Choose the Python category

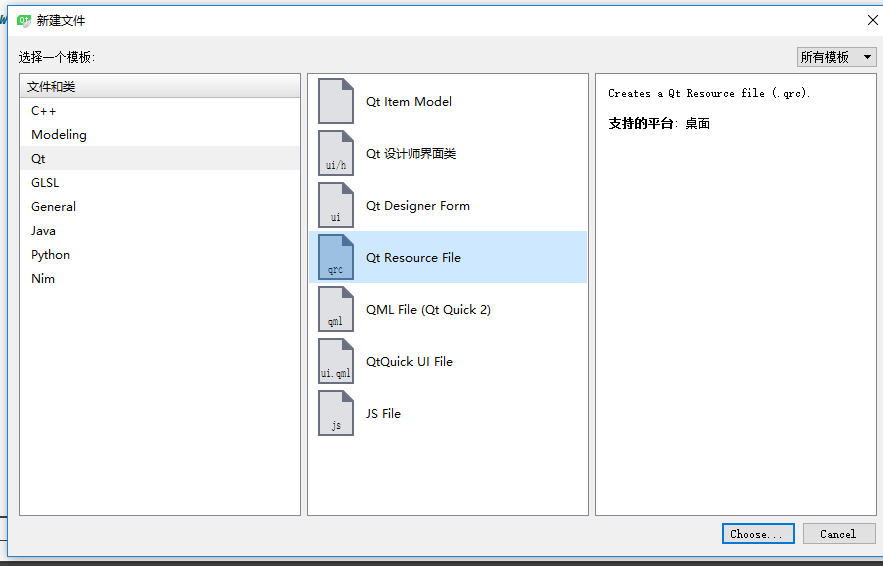(x=160, y=255)
